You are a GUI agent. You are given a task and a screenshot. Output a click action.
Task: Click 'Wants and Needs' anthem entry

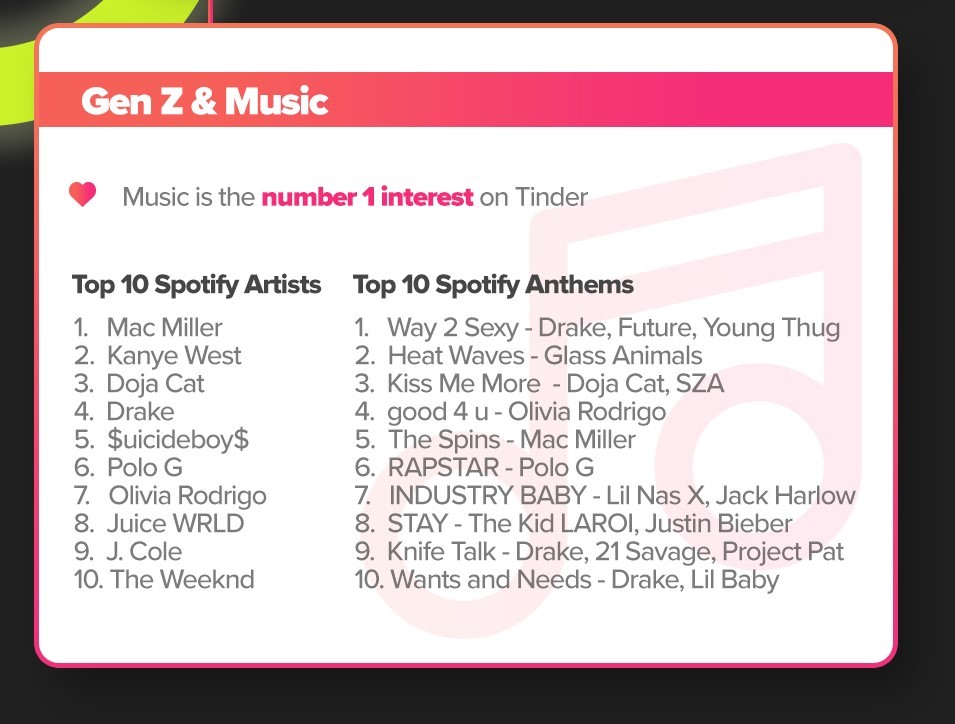(x=567, y=579)
